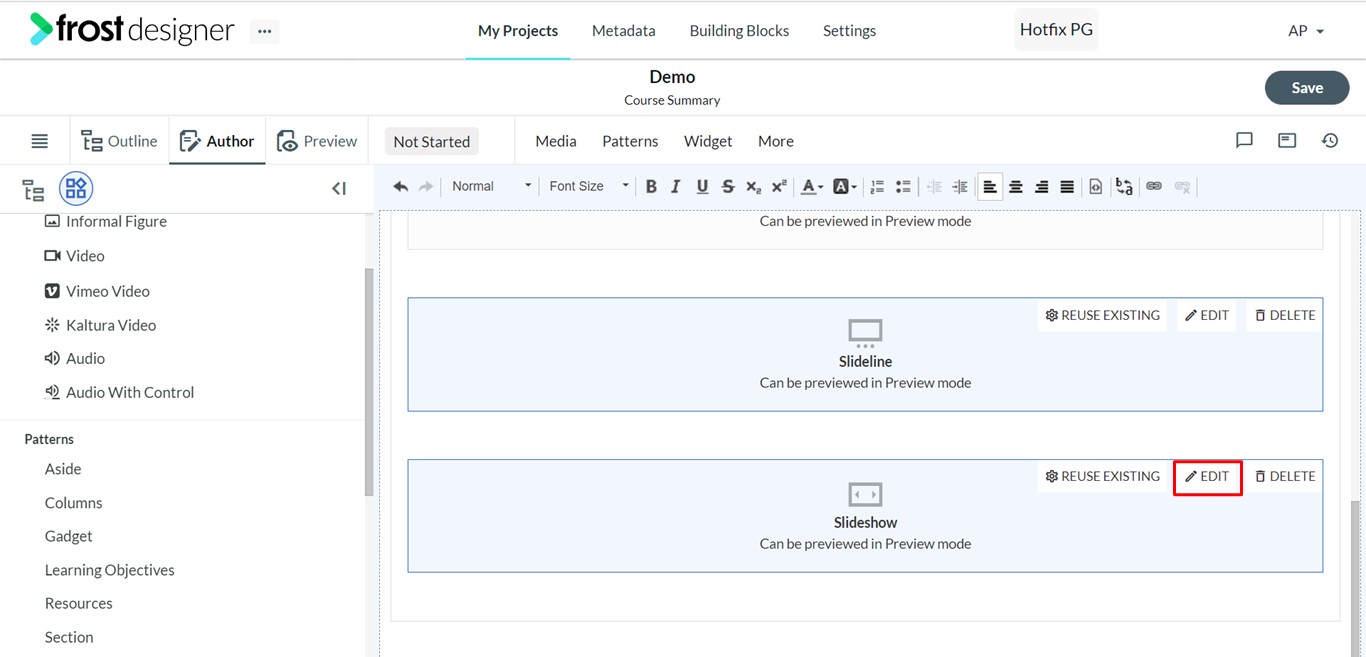Insert a numbered list
This screenshot has width=1366, height=657.
click(877, 186)
